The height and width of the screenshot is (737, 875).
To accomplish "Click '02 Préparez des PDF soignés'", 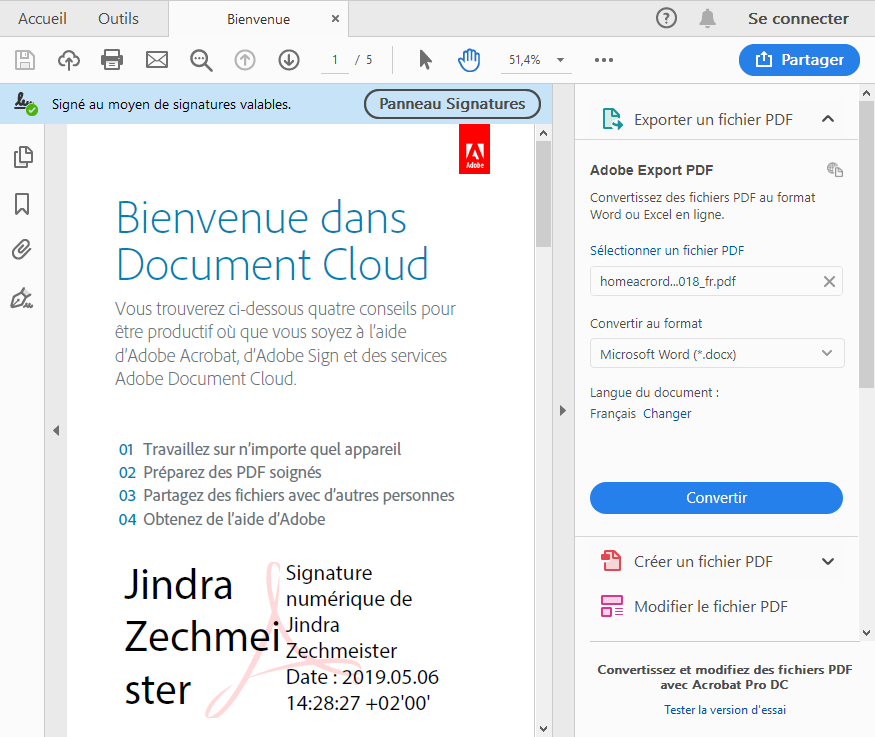I will click(220, 473).
